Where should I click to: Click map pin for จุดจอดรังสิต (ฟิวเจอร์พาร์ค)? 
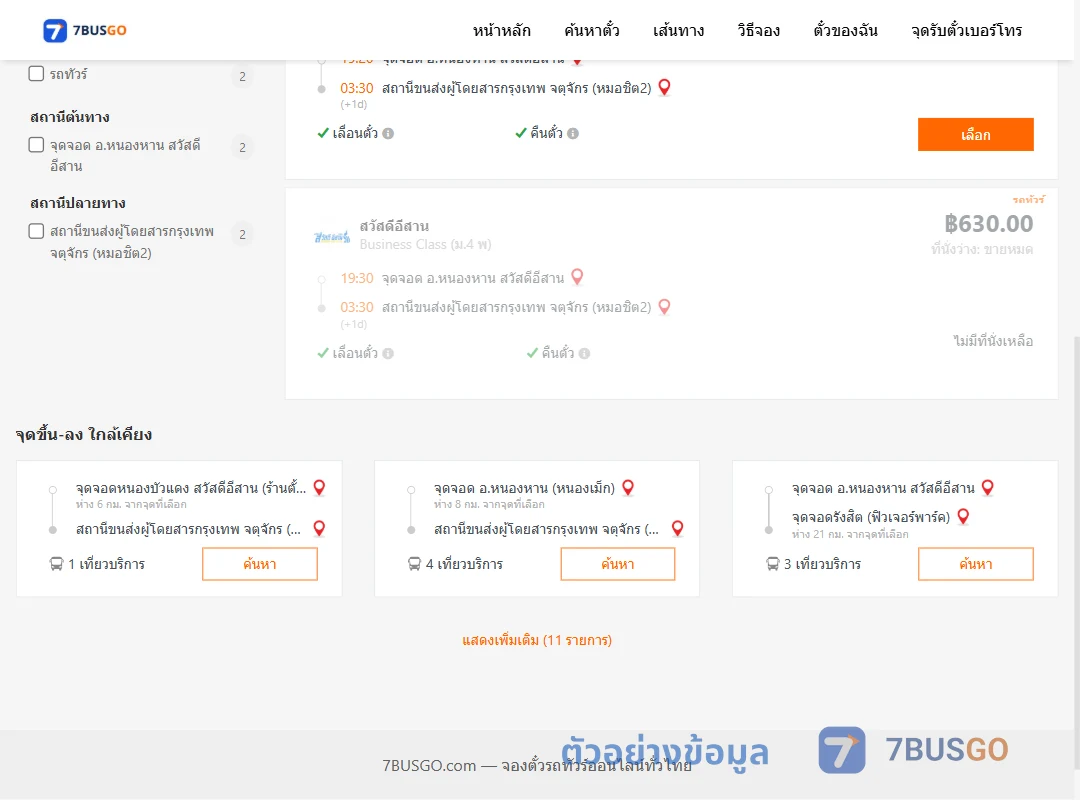(x=963, y=516)
